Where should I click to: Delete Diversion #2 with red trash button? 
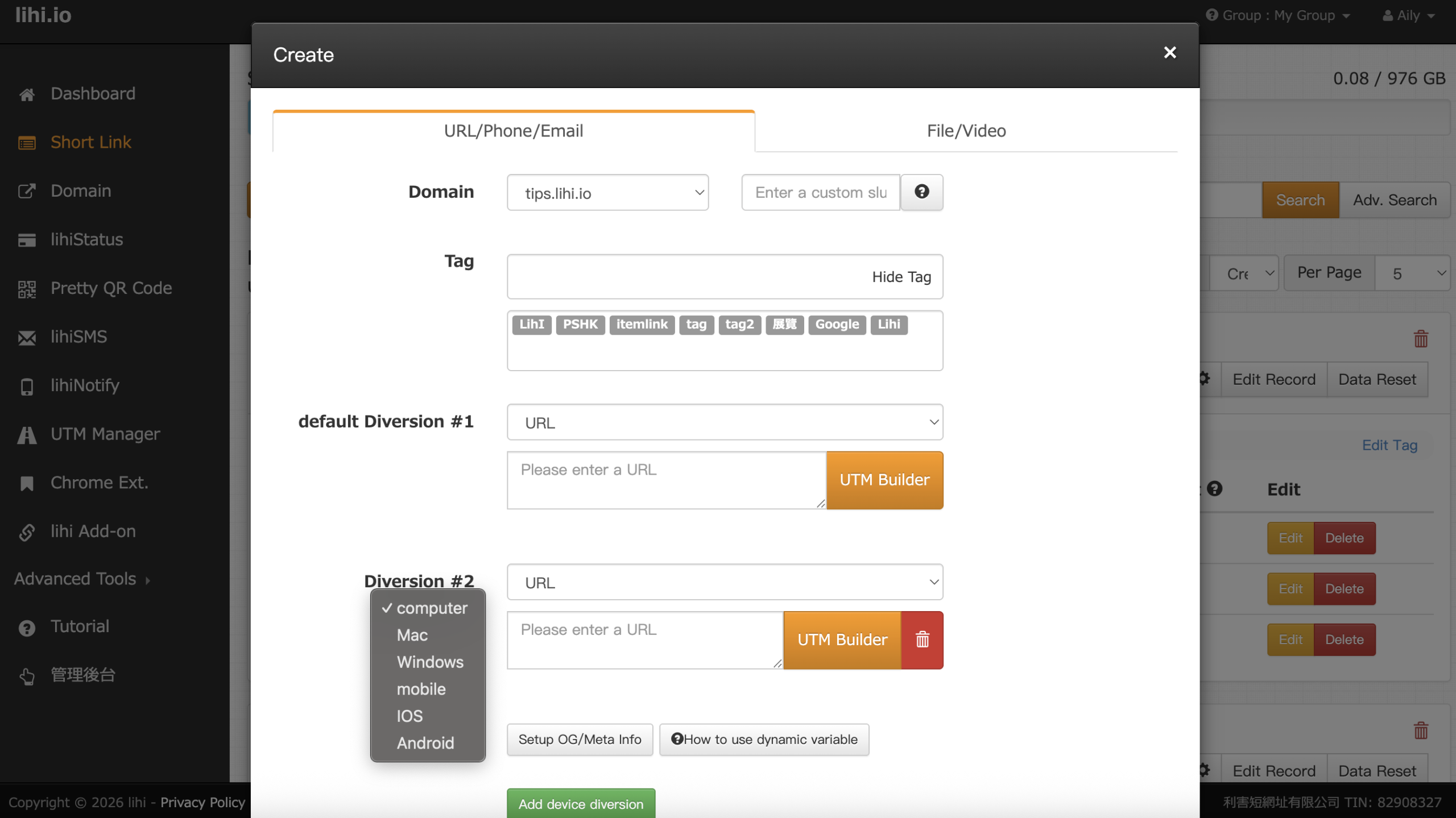(x=922, y=640)
